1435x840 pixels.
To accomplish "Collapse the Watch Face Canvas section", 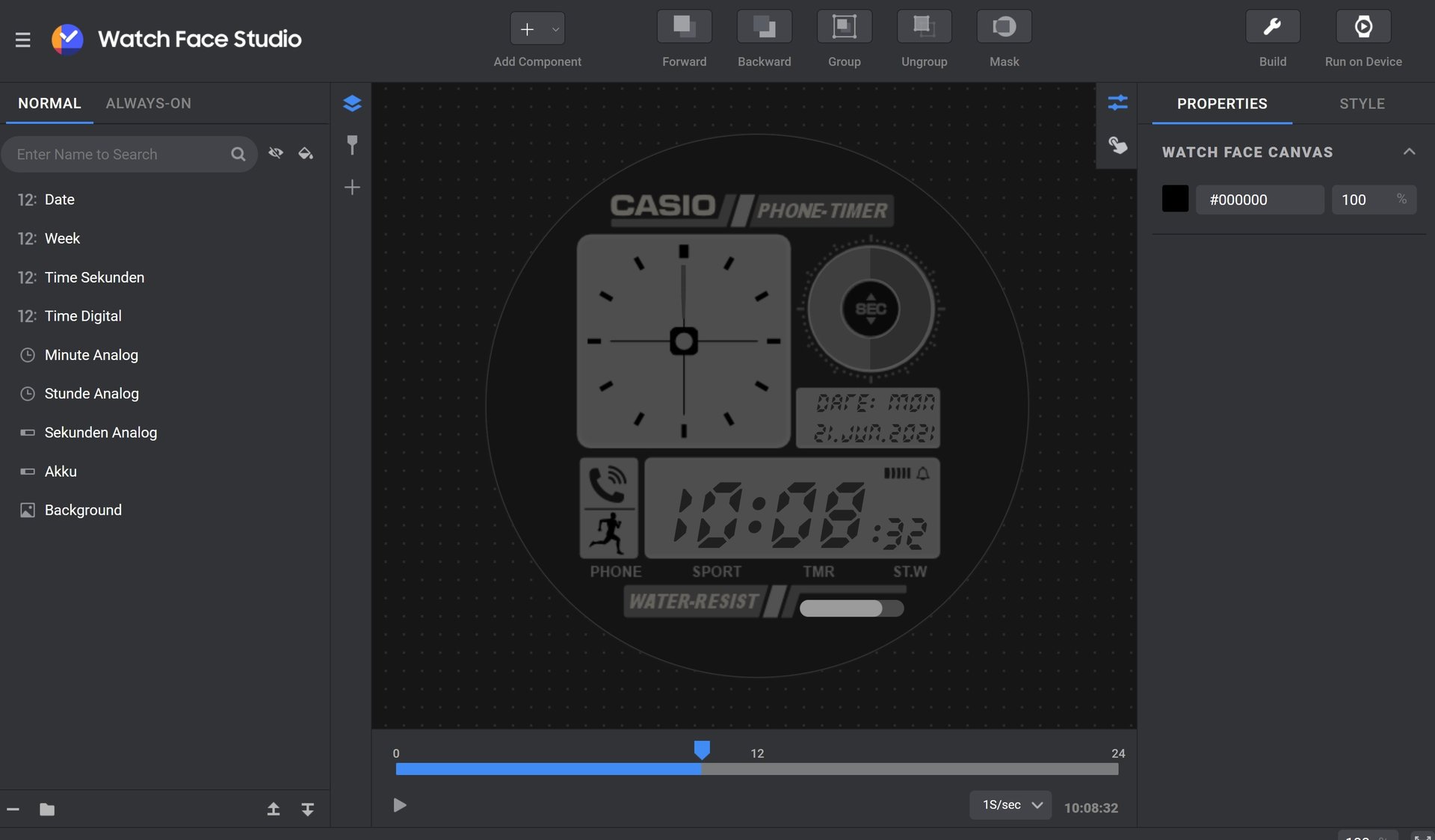I will pyautogui.click(x=1409, y=152).
